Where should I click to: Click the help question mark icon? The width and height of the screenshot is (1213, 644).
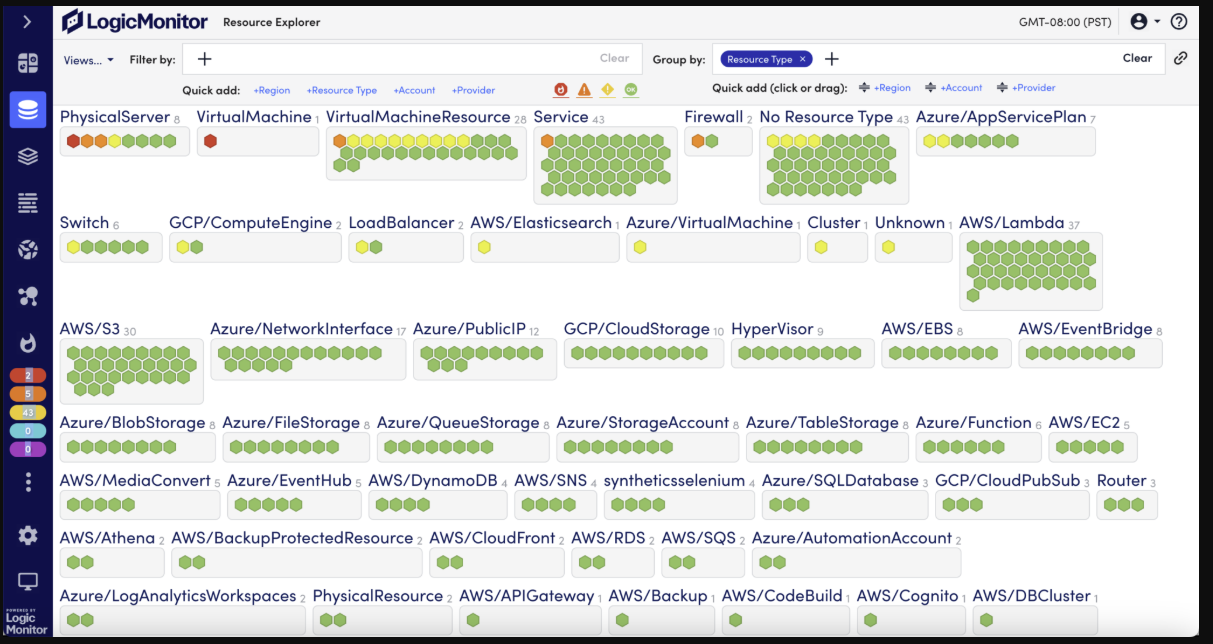click(x=1179, y=21)
